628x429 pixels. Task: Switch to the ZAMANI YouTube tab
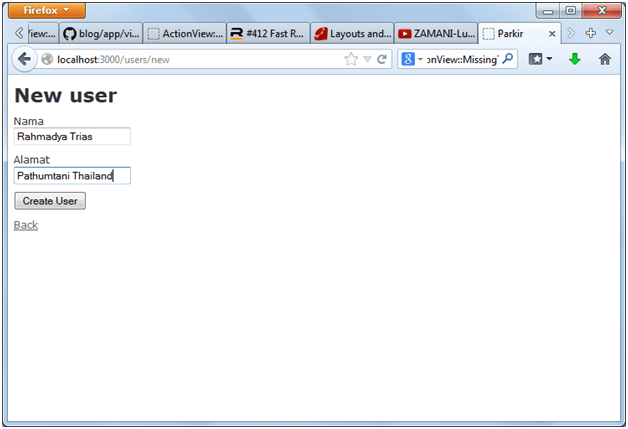(x=436, y=33)
